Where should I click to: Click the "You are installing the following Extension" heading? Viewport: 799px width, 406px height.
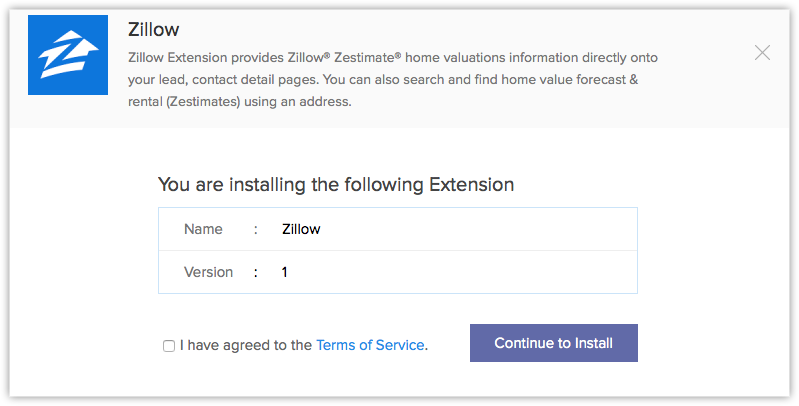pyautogui.click(x=335, y=185)
